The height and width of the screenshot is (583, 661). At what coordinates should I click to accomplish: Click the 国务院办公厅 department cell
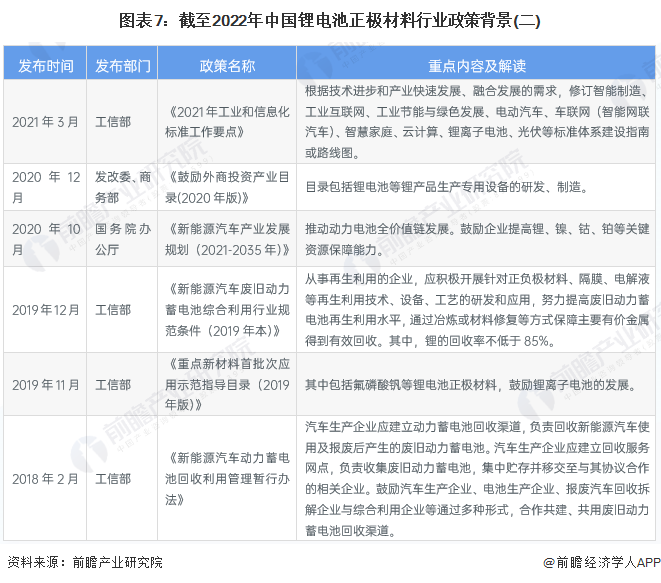(x=123, y=239)
